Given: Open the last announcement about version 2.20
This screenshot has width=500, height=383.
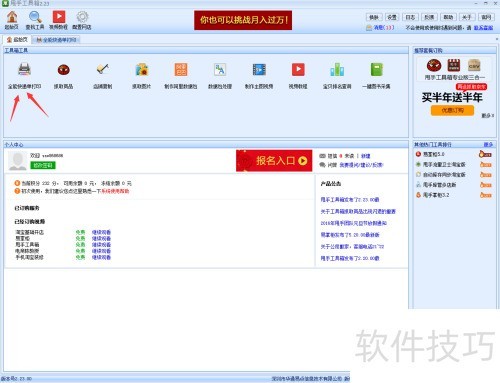Looking at the screenshot, I should click(350, 258).
